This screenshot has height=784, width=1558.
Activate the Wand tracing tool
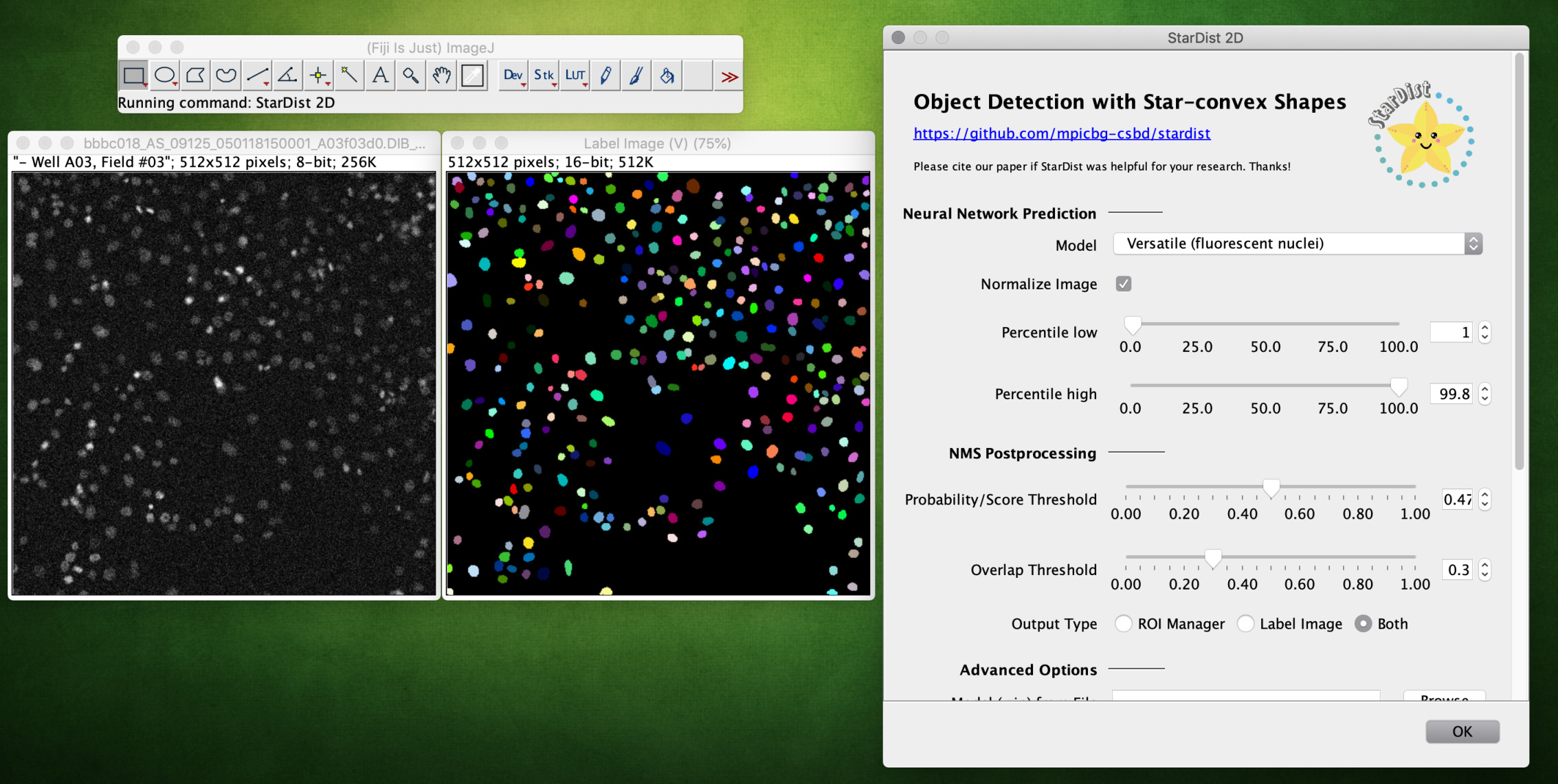[x=349, y=76]
